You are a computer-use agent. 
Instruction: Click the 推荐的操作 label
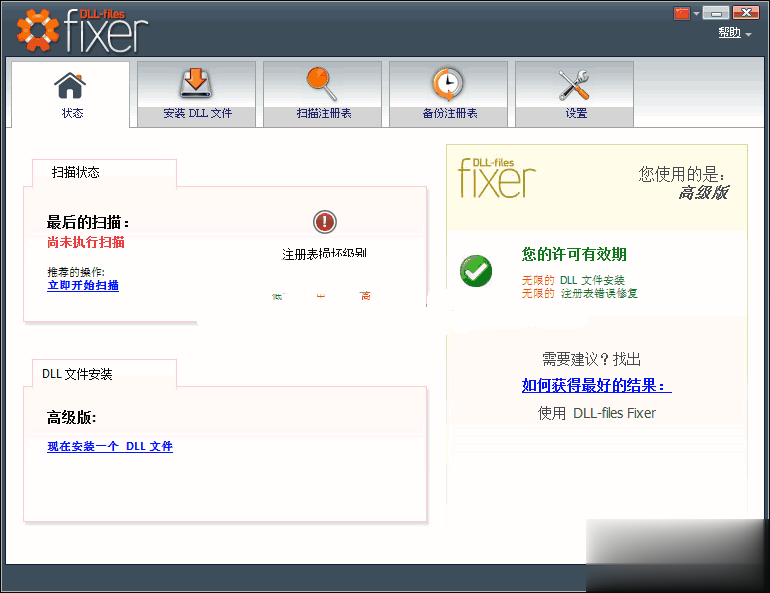coord(76,272)
